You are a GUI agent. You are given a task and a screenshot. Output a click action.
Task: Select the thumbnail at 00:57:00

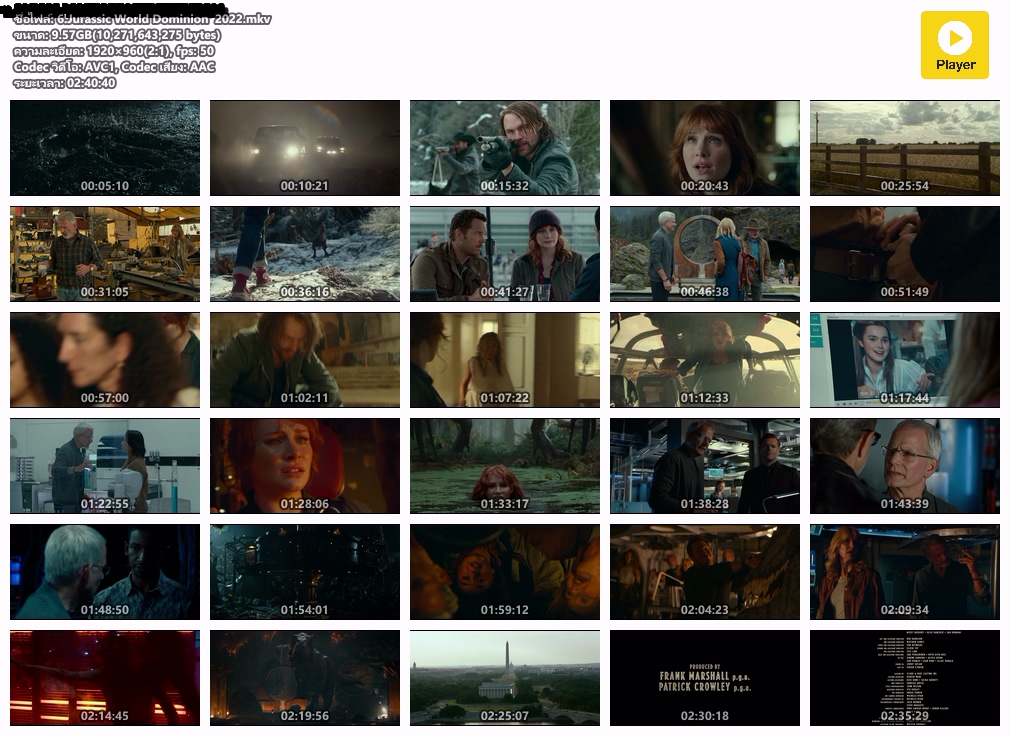click(105, 360)
